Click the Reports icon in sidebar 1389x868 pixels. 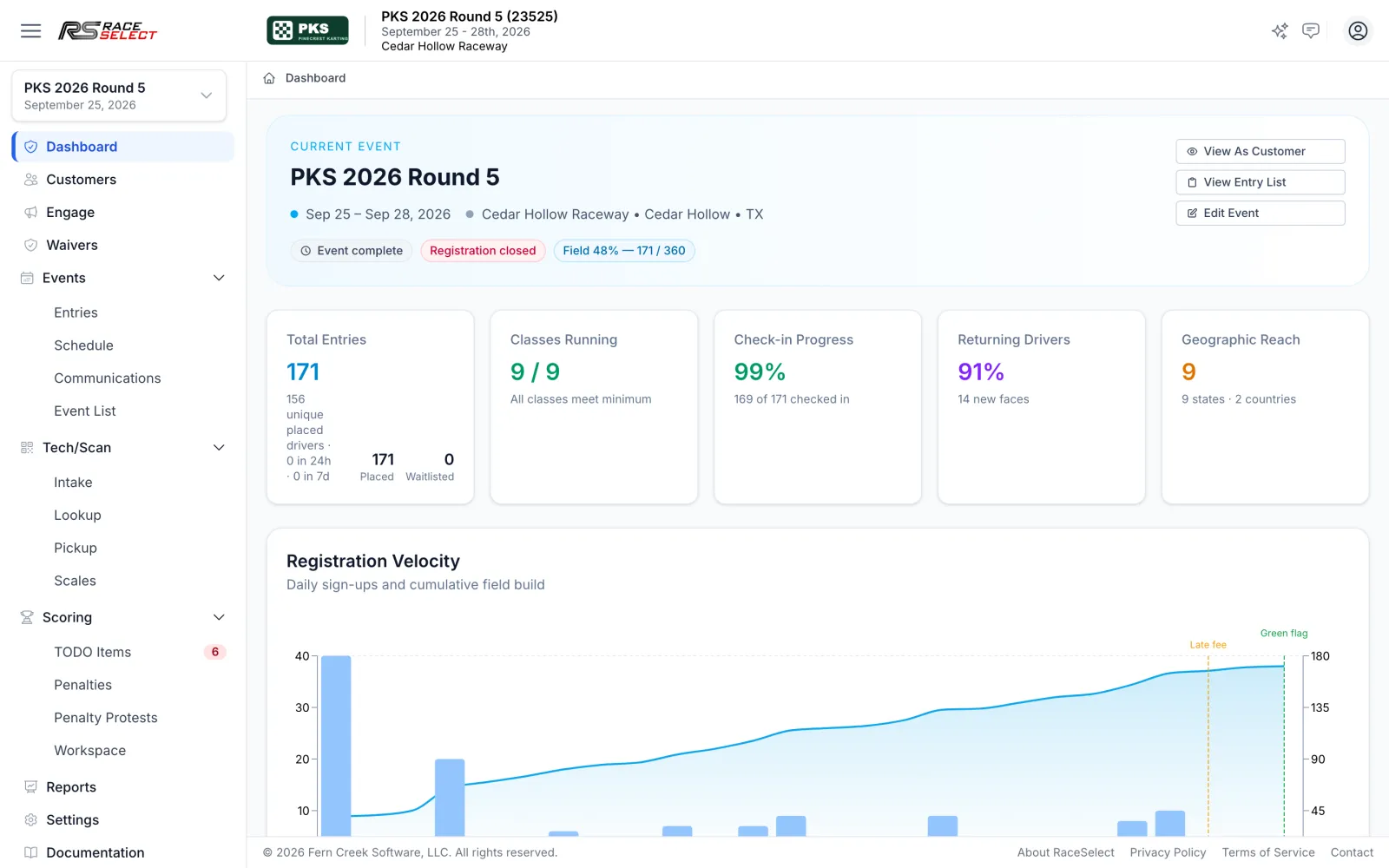(31, 787)
